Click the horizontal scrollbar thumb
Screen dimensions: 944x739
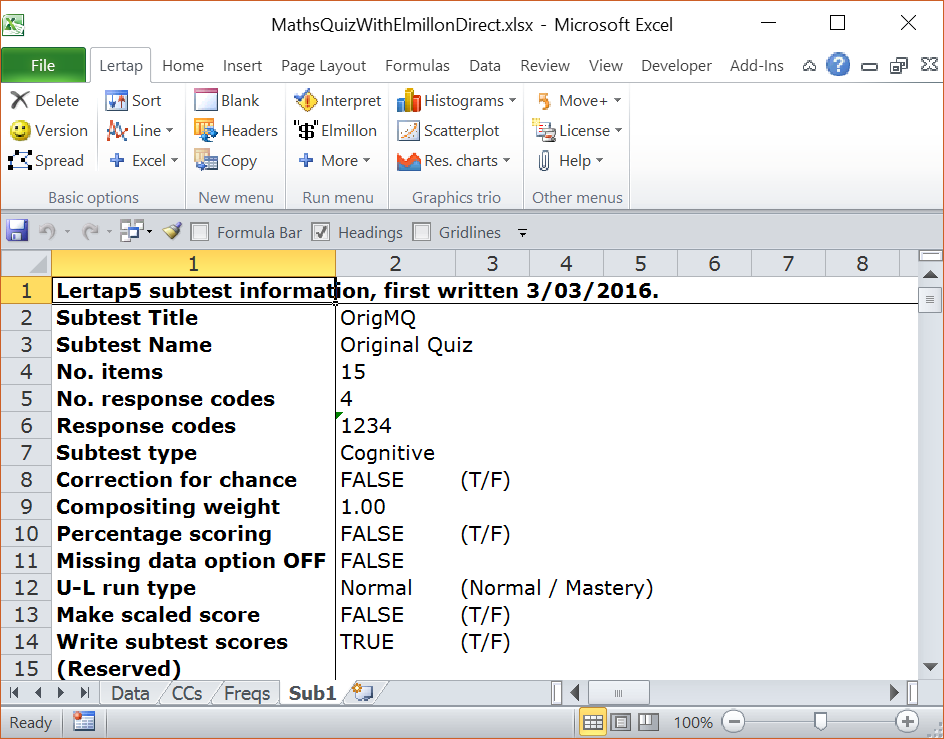point(618,693)
